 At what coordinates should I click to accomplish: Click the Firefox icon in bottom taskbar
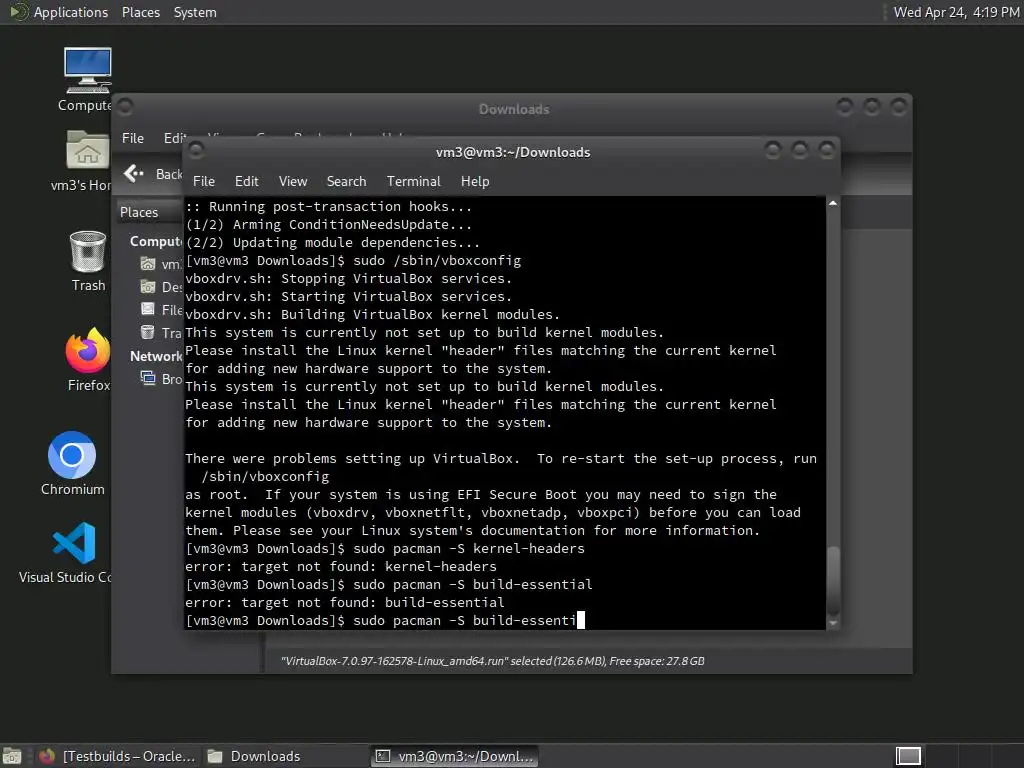pos(46,756)
